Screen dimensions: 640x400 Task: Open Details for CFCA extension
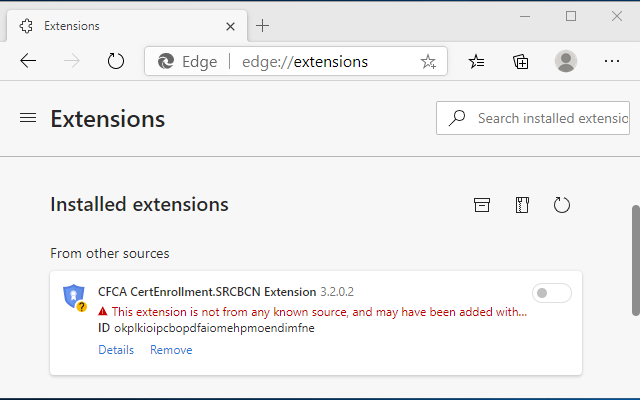pyautogui.click(x=116, y=350)
